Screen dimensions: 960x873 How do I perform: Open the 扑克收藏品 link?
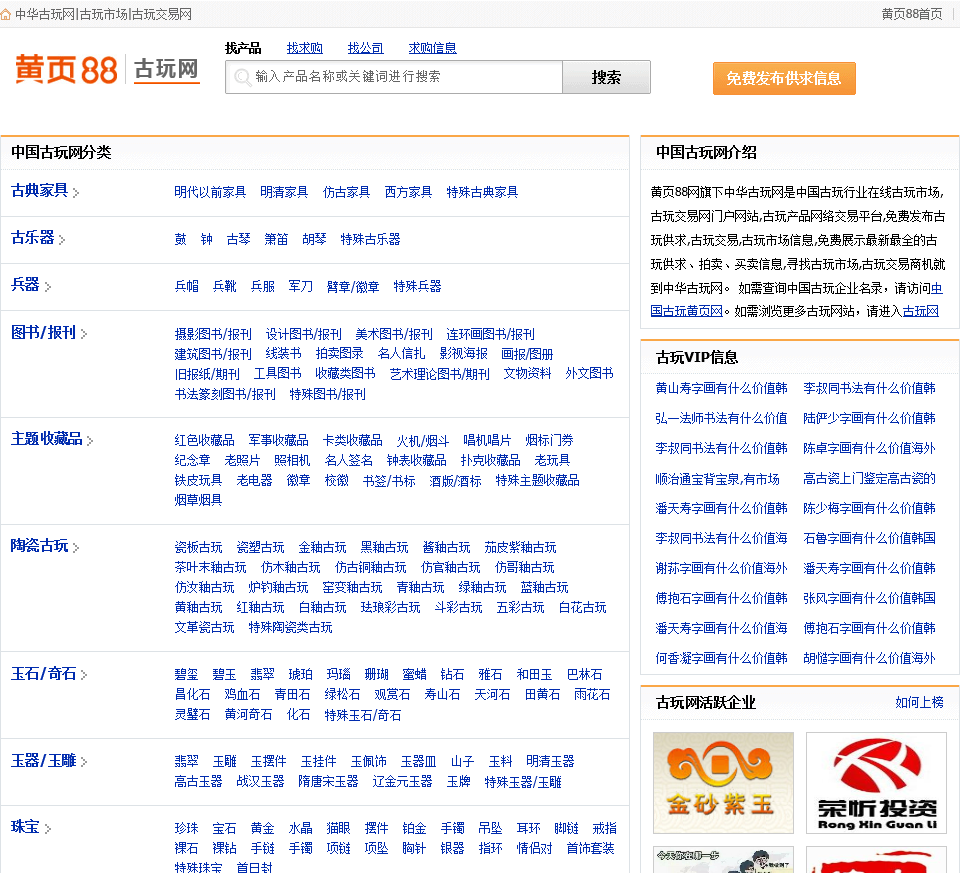(490, 460)
